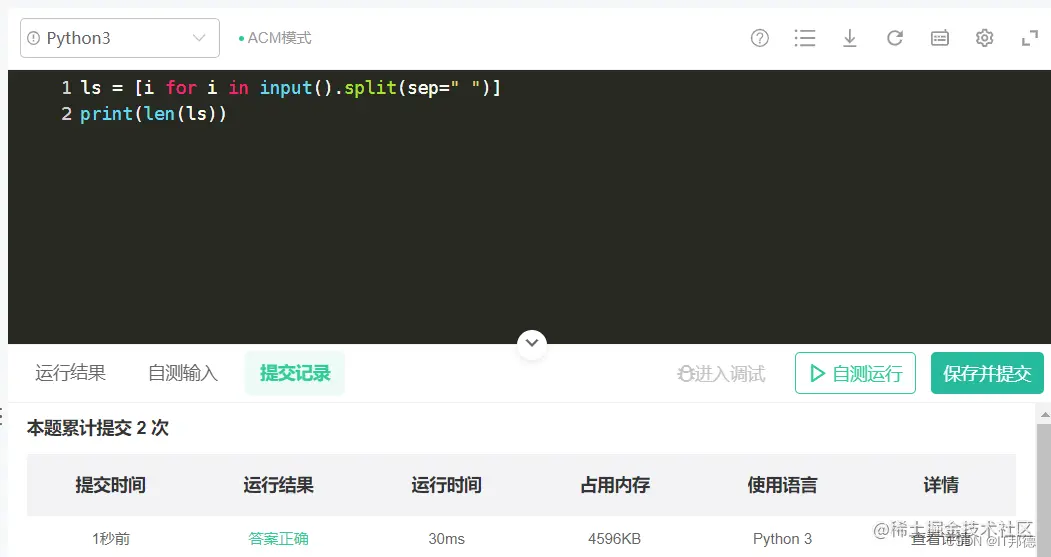
Task: Click the 详情 column header
Action: (x=941, y=485)
